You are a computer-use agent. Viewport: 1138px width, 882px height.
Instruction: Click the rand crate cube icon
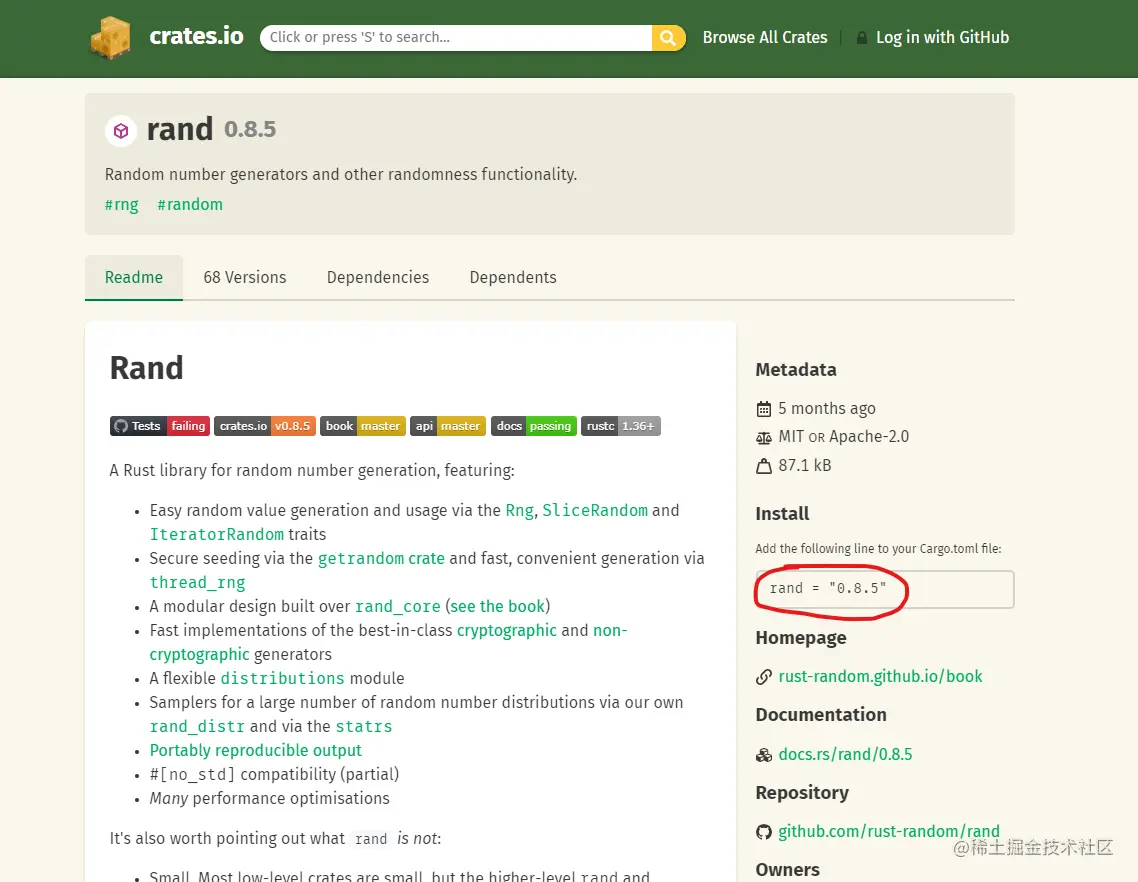(121, 131)
